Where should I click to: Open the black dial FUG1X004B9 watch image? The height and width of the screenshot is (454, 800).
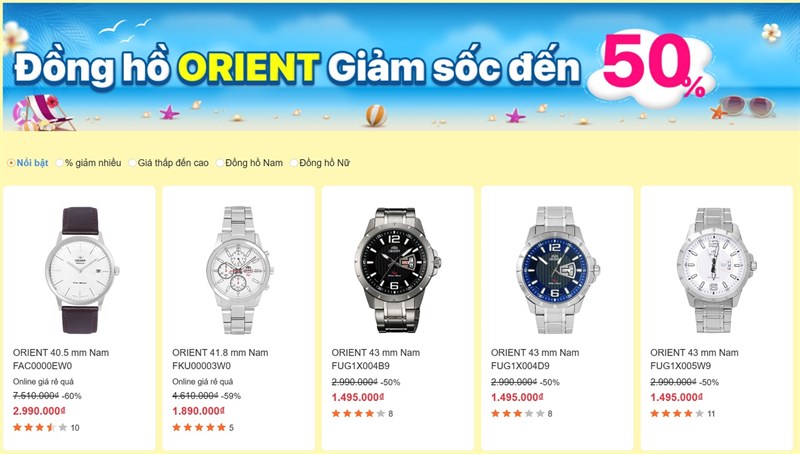[x=397, y=269]
